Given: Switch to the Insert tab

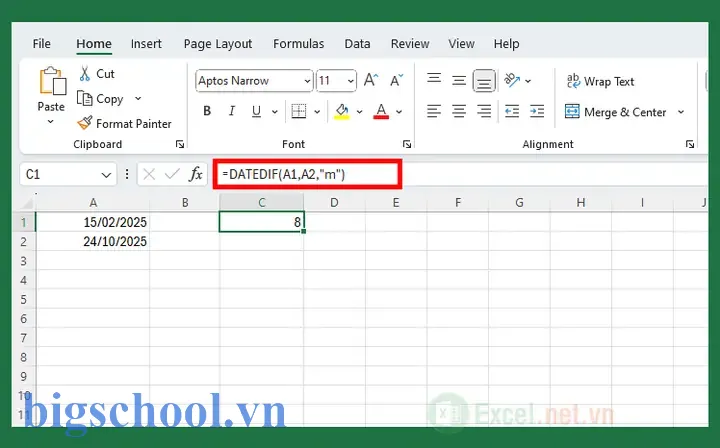Looking at the screenshot, I should pos(146,44).
